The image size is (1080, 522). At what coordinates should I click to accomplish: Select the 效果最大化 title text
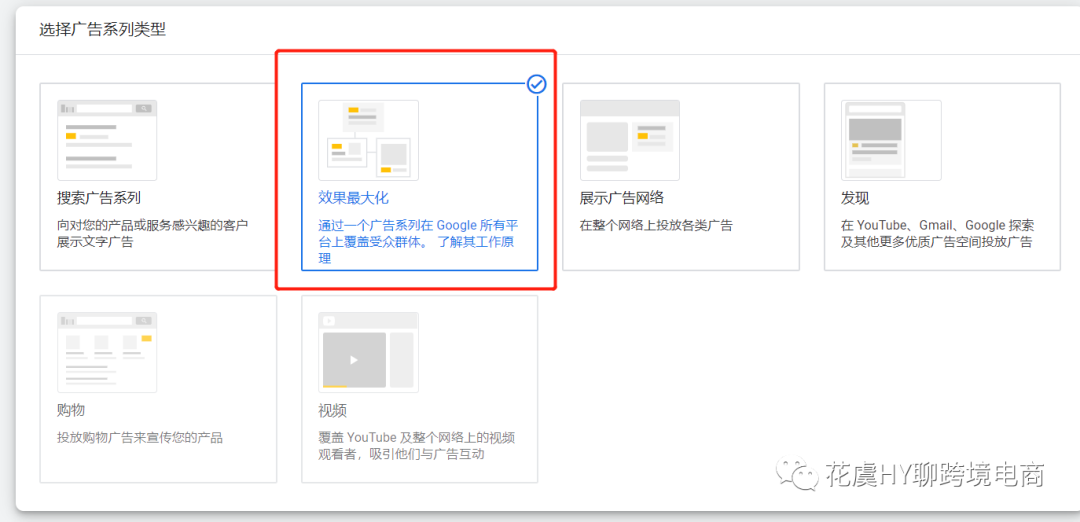(x=353, y=198)
